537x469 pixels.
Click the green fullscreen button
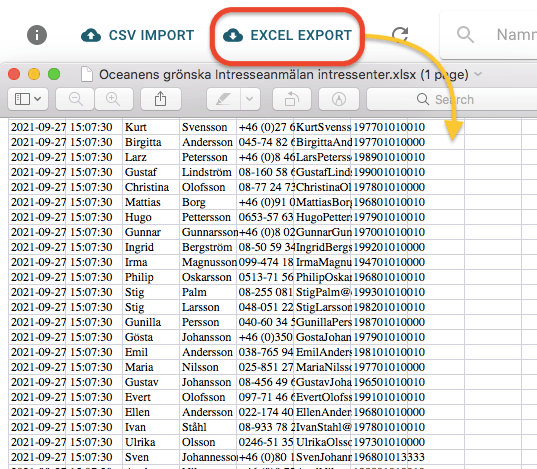click(54, 74)
